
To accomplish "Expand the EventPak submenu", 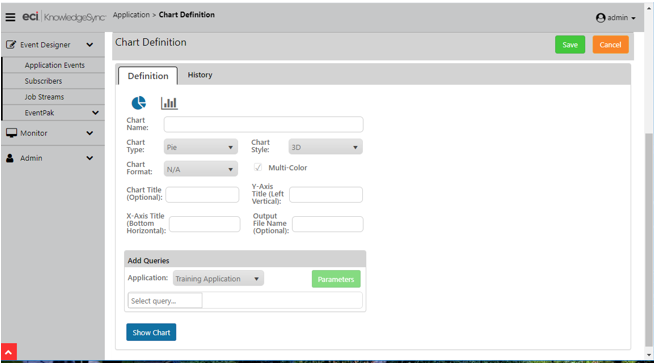I will [96, 113].
